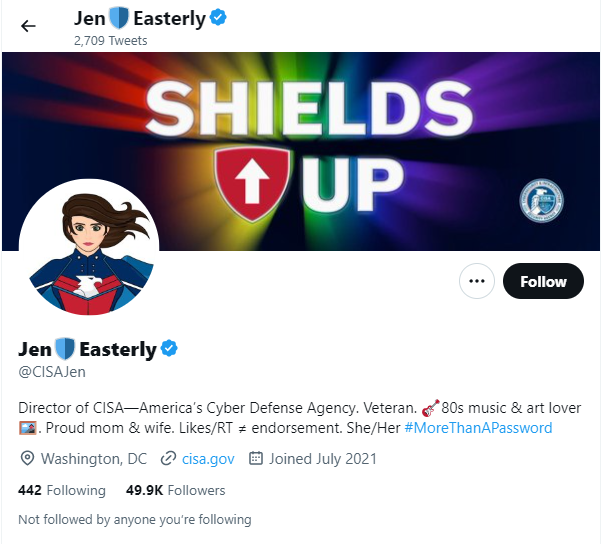
Task: Click the blue shield emoji in profile name
Action: [x=64, y=348]
